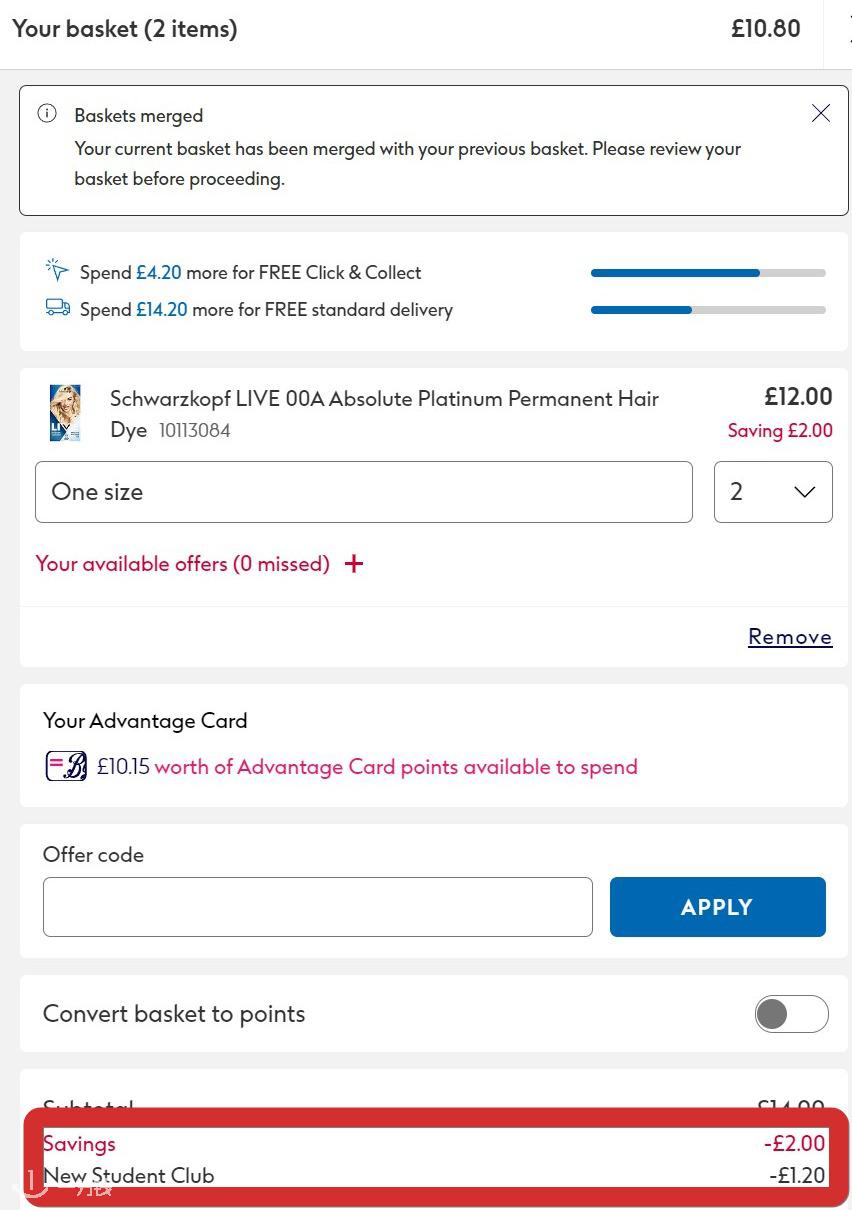Click the info icon in Baskets merged notice
This screenshot has width=852, height=1210.
tap(47, 113)
